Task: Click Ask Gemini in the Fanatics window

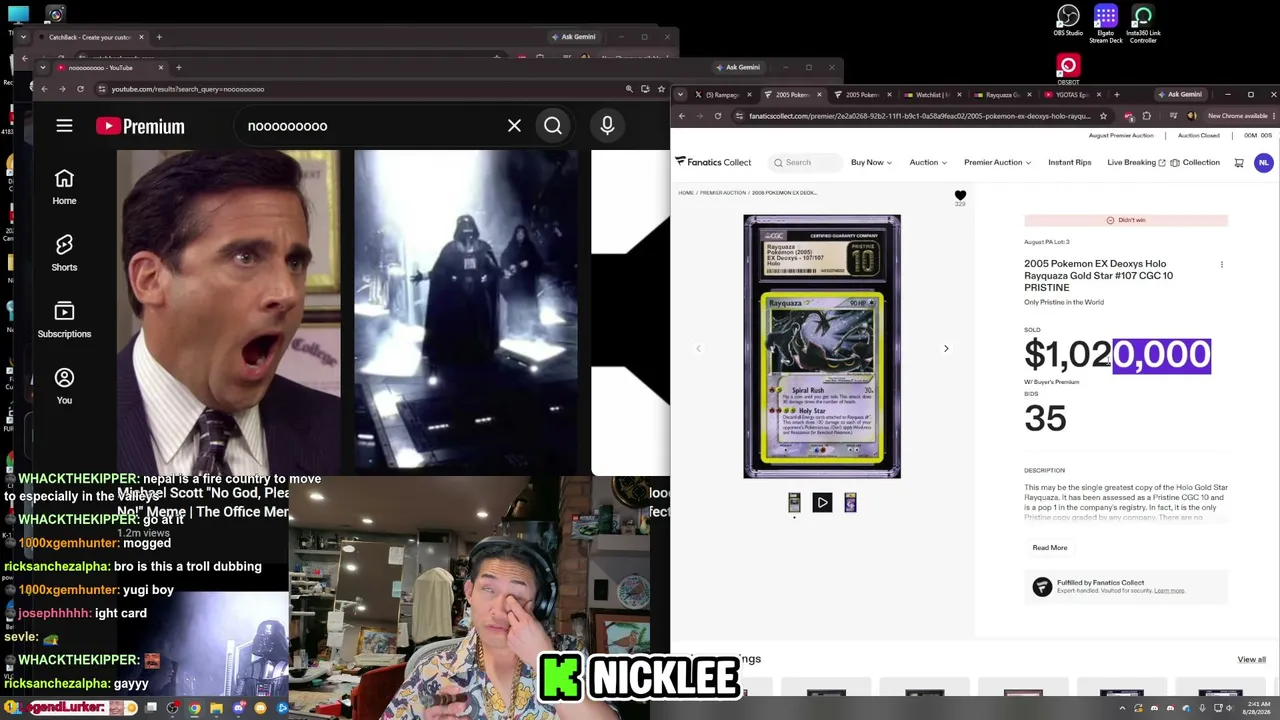Action: point(1180,95)
